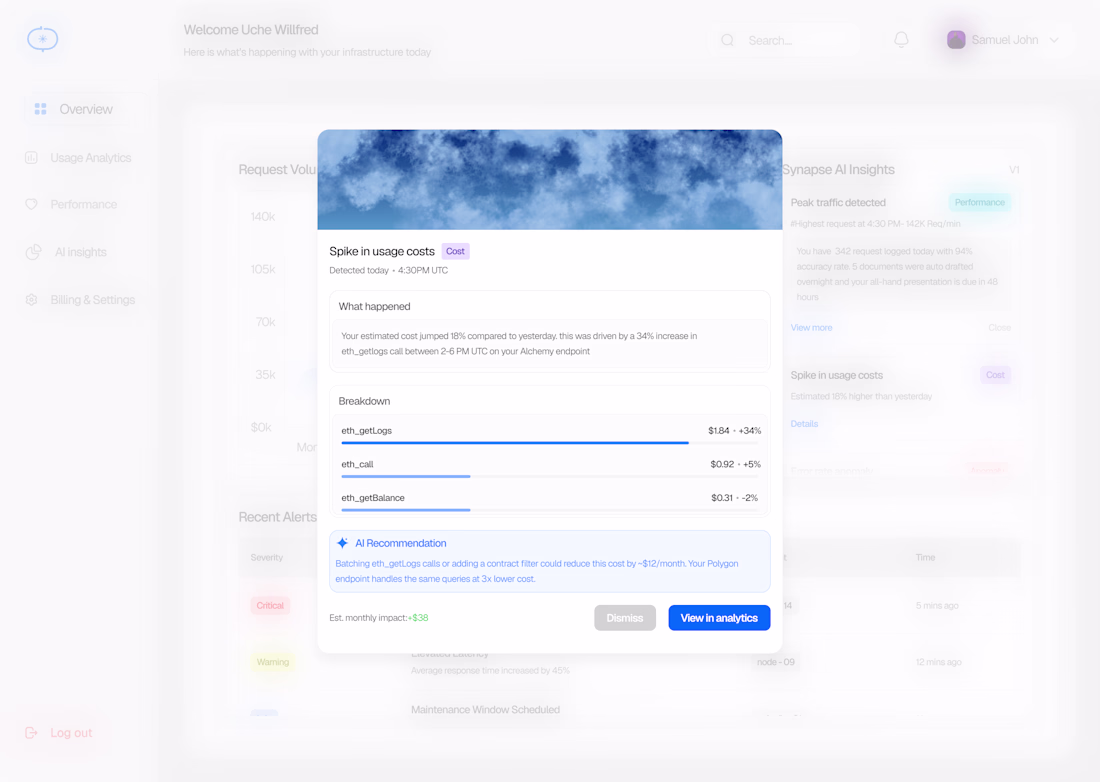Viewport: 1100px width, 782px height.
Task: Click the "Severity" column header
Action: (267, 558)
